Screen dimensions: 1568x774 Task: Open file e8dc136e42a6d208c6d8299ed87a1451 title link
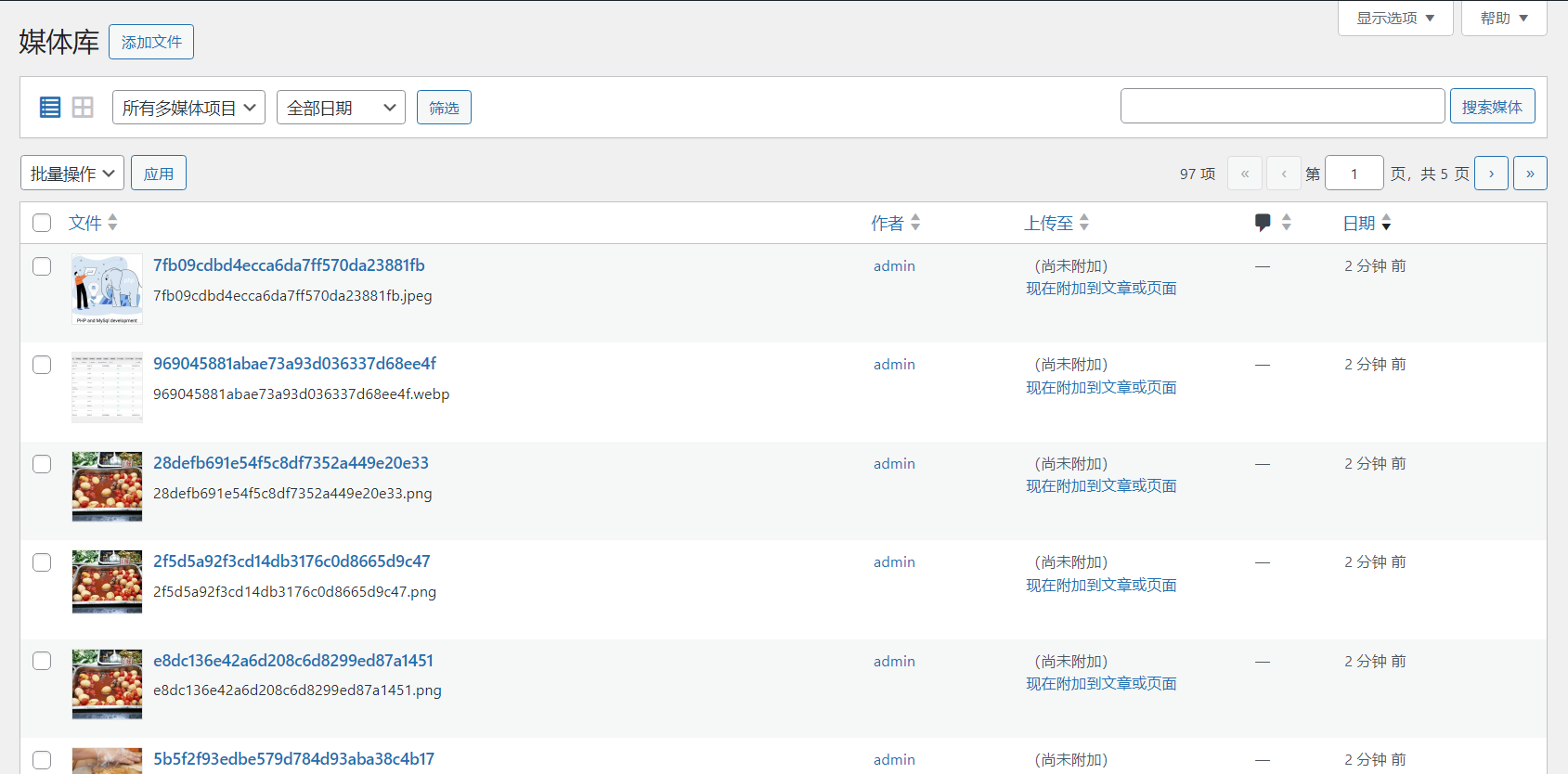click(293, 661)
